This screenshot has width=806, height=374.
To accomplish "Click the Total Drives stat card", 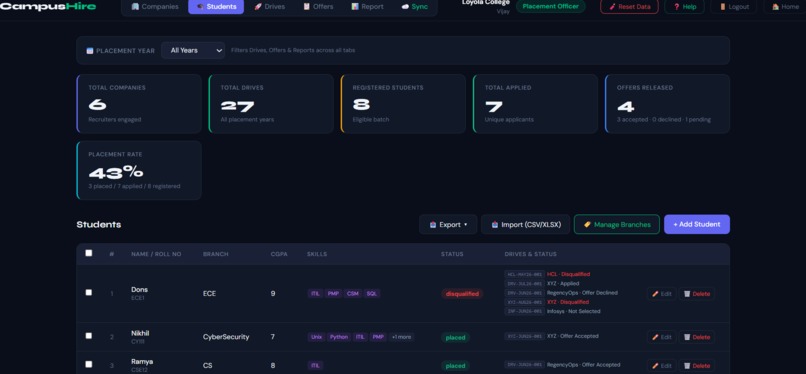I will pos(271,104).
